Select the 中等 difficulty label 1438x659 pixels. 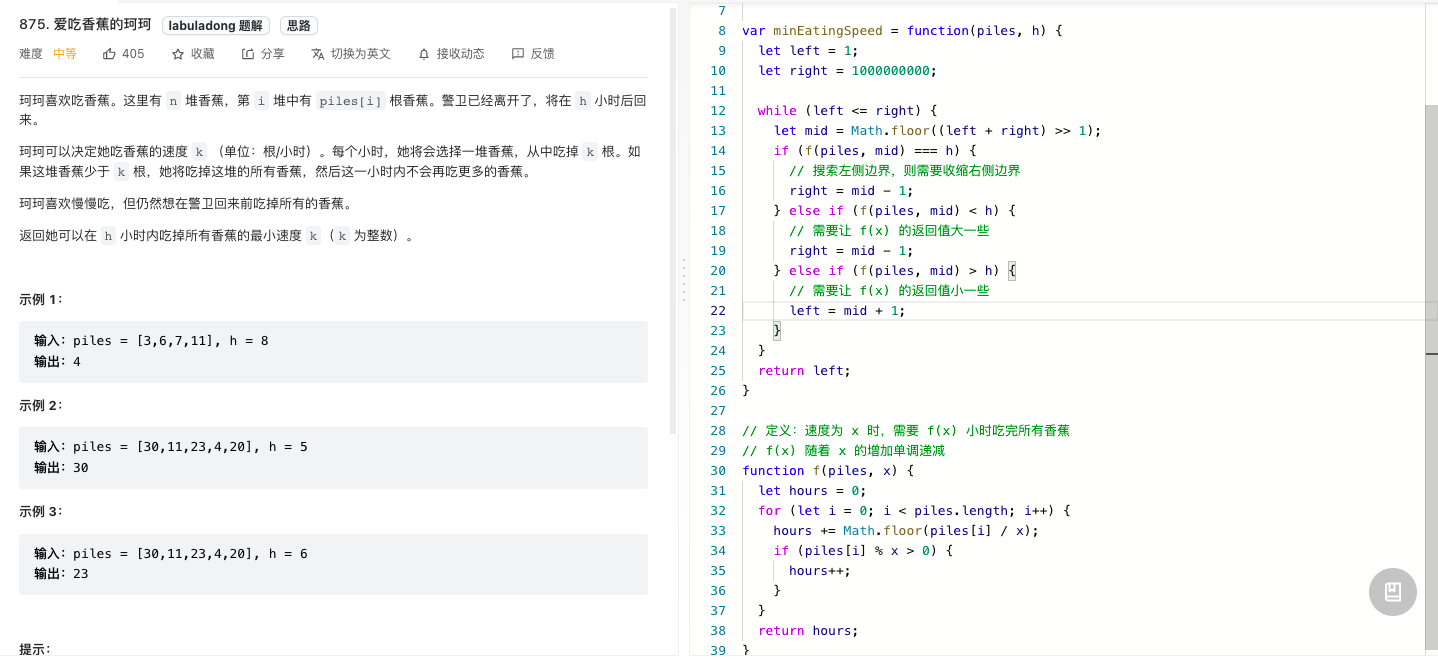65,54
